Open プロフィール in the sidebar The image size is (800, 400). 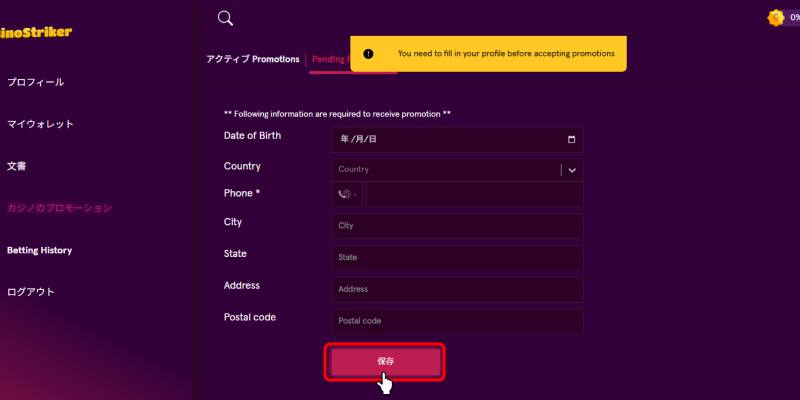[x=35, y=82]
